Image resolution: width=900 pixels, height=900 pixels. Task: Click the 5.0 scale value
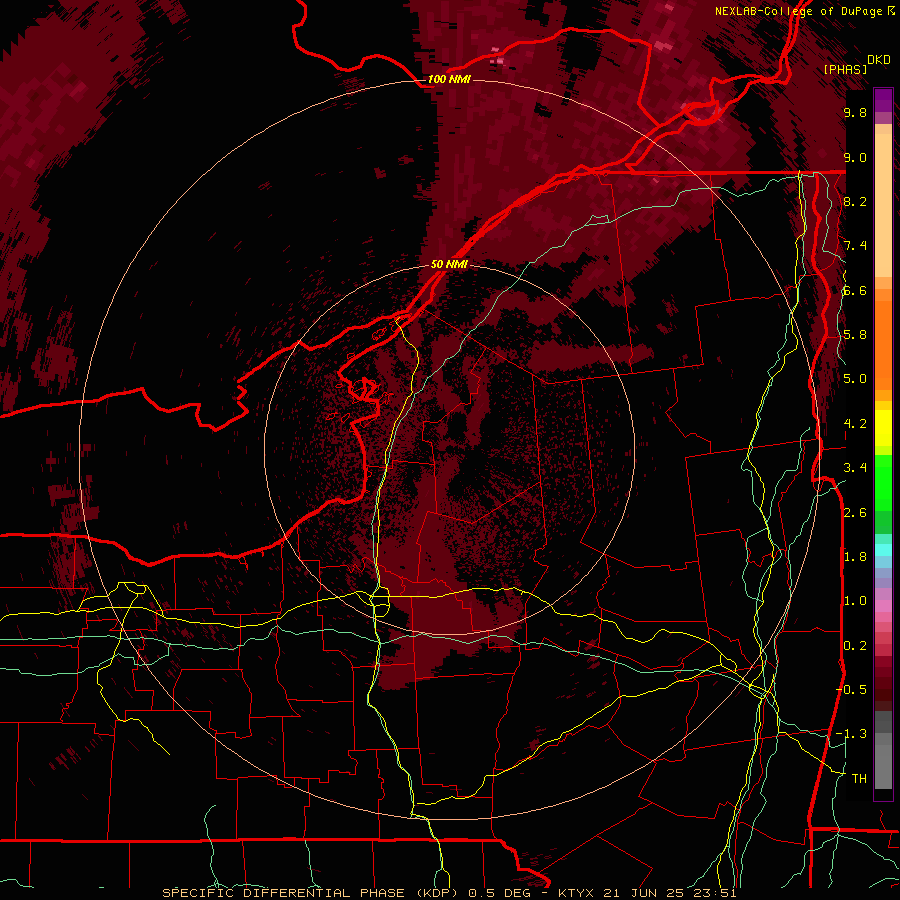(855, 379)
